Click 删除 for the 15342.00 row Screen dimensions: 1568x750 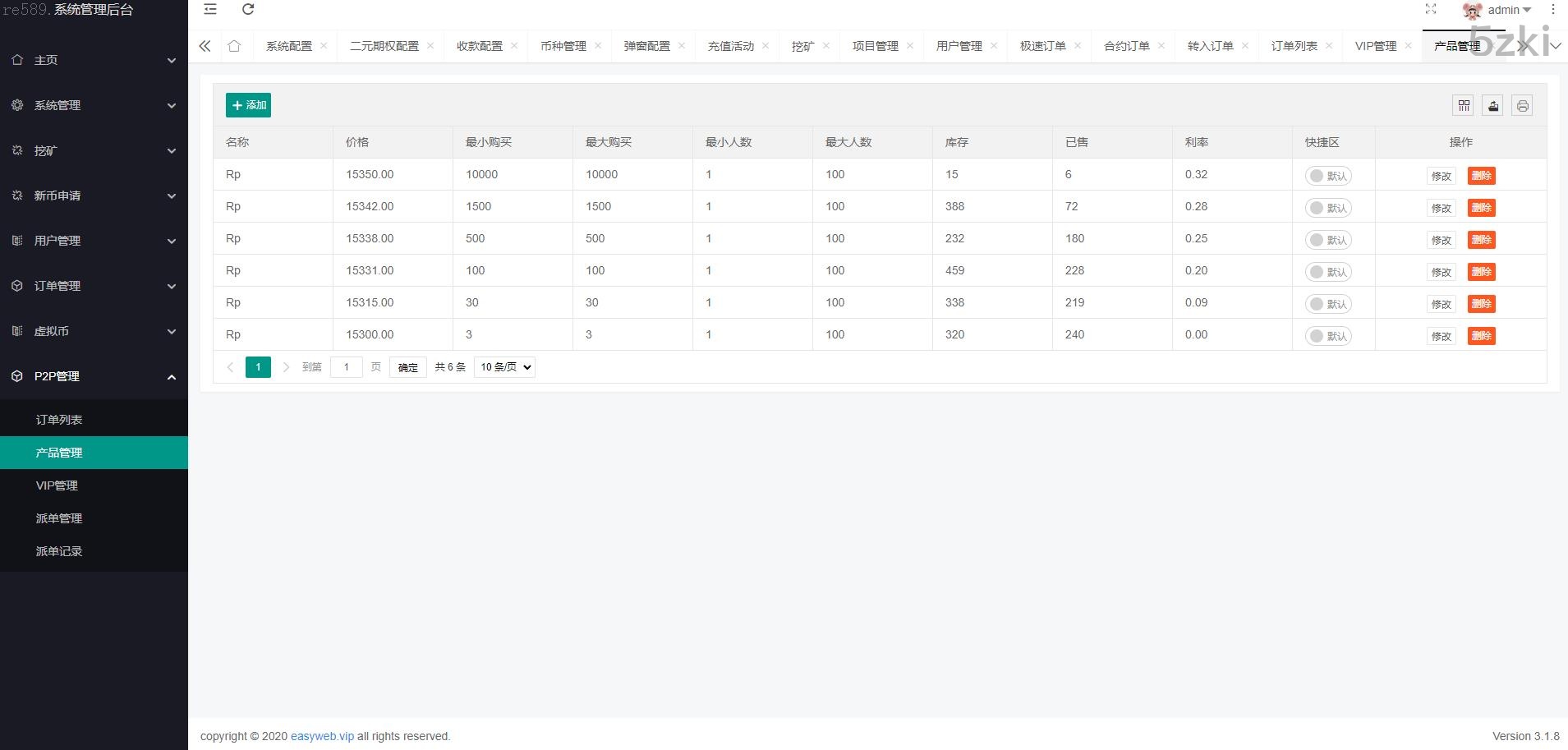coord(1481,208)
